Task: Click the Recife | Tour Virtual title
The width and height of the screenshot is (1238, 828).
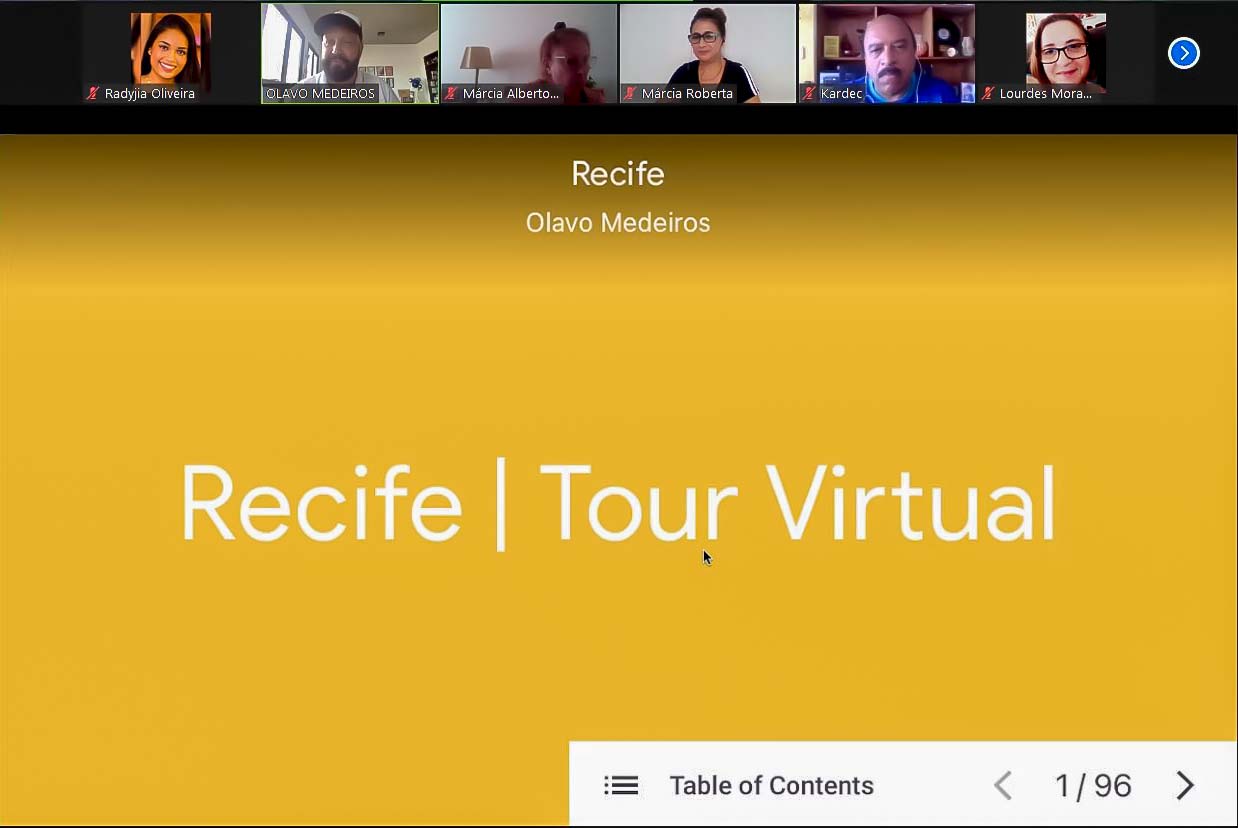Action: click(618, 505)
